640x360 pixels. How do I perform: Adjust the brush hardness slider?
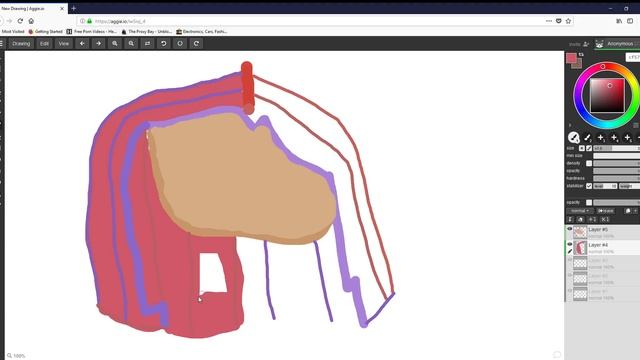[x=616, y=178]
